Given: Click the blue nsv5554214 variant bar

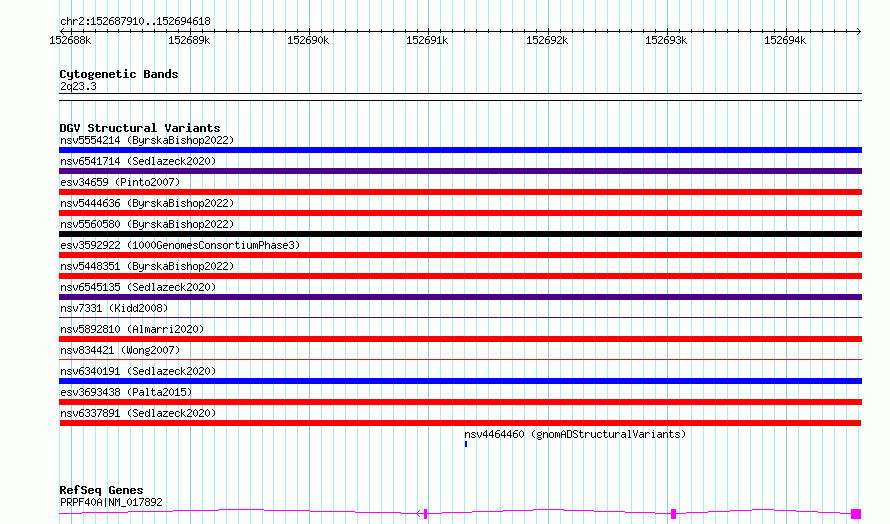Looking at the screenshot, I should pos(460,150).
